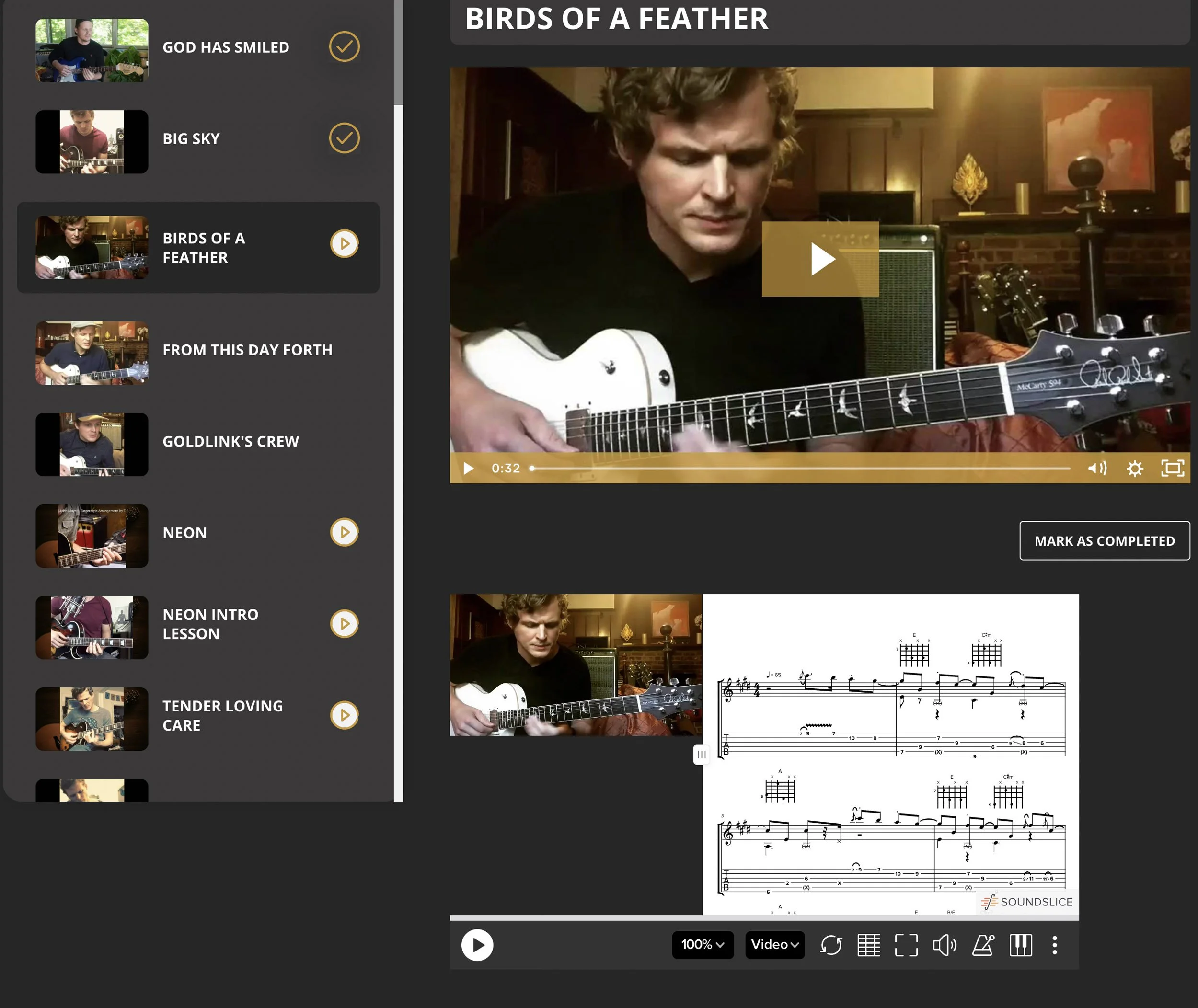Open the Video source dropdown
The height and width of the screenshot is (1008, 1198).
pyautogui.click(x=774, y=945)
